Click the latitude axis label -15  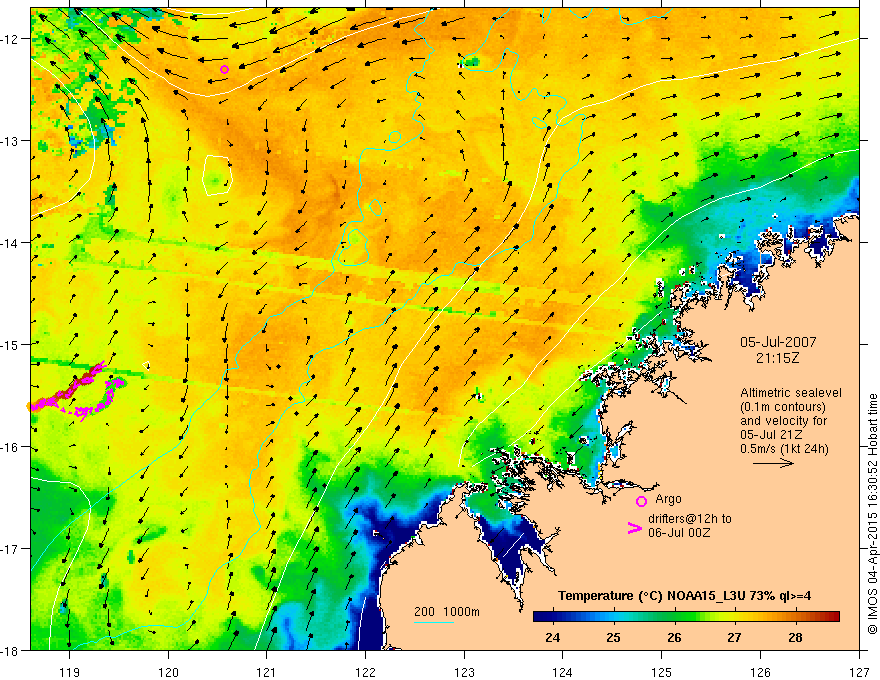11,344
